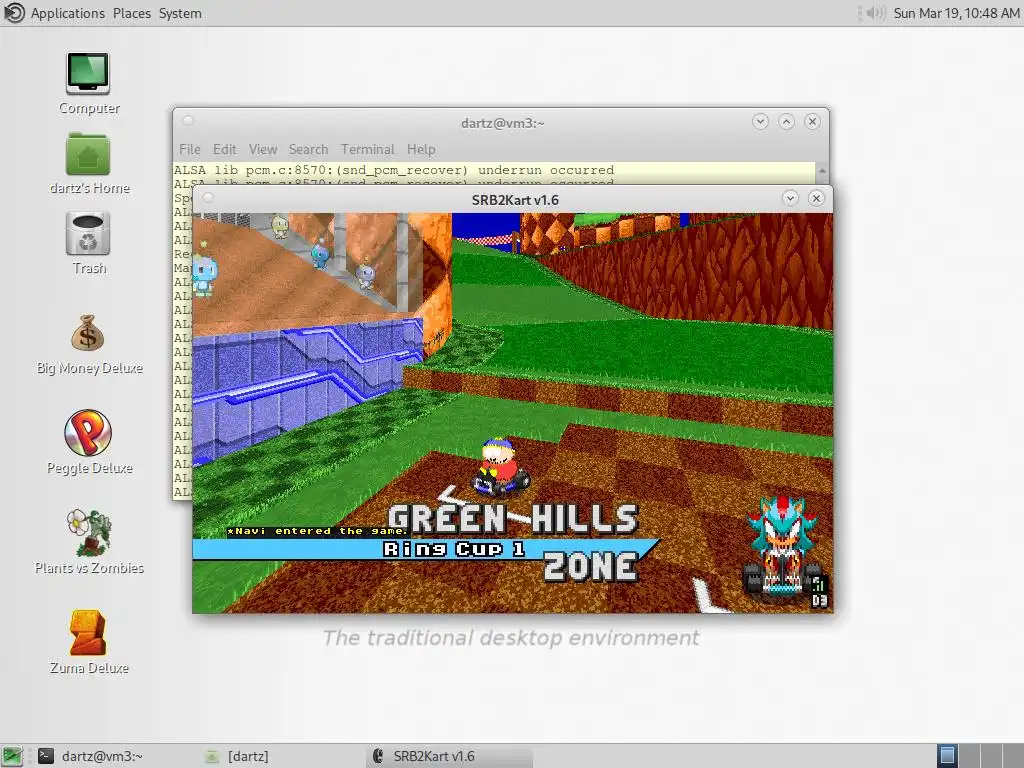
Task: Open the Applications menu
Action: point(67,13)
